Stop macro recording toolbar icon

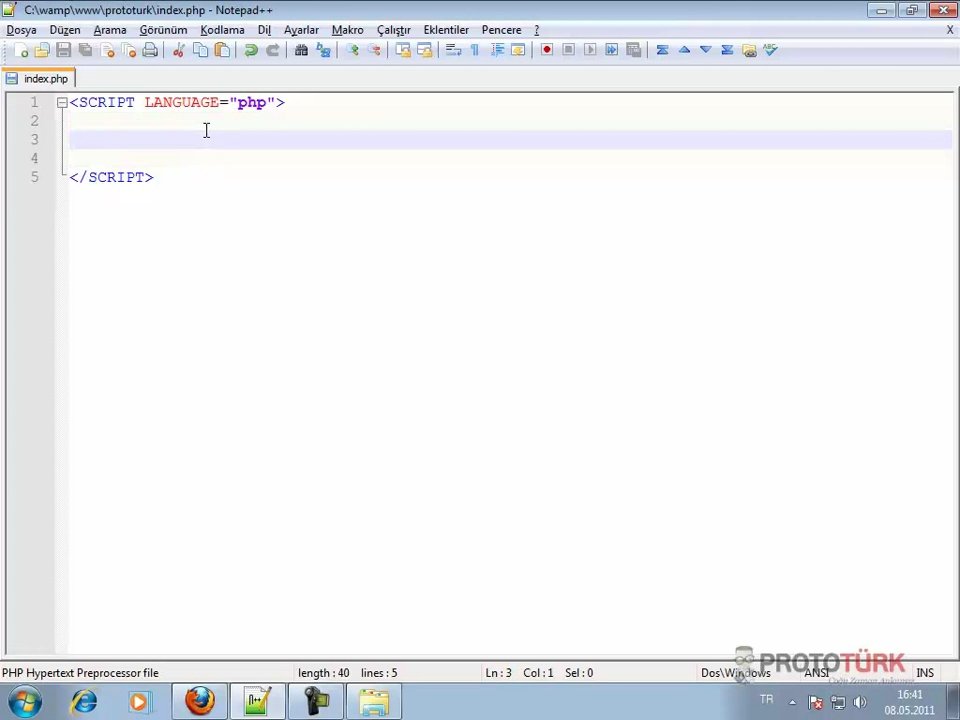coord(568,50)
